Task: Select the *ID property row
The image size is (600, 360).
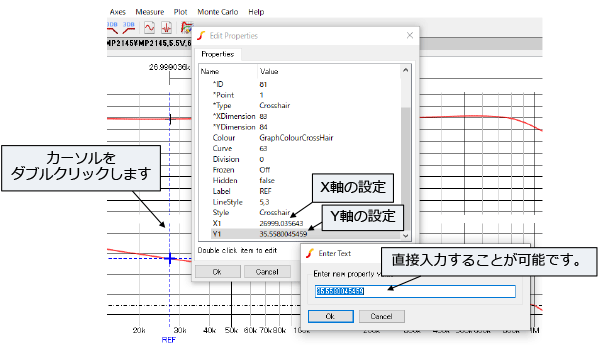Action: click(x=305, y=84)
